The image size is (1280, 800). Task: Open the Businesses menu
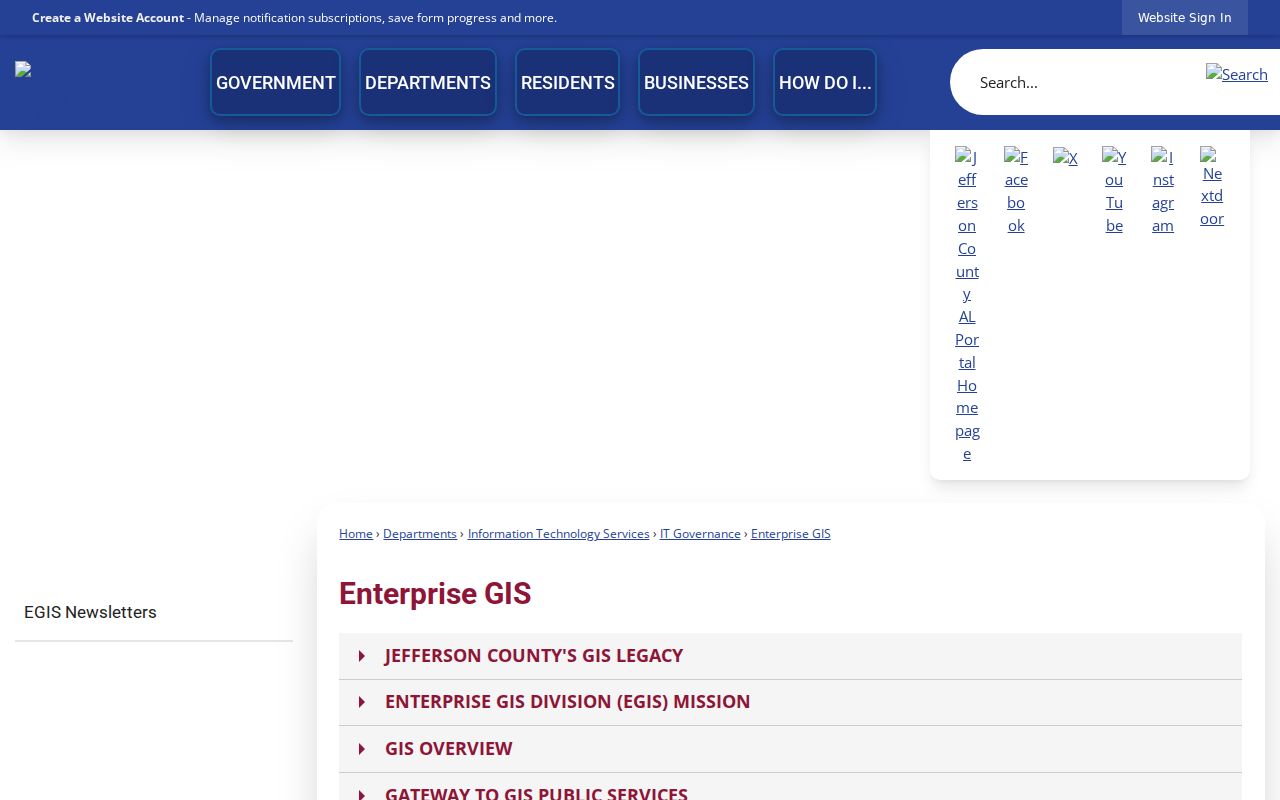[x=696, y=83]
